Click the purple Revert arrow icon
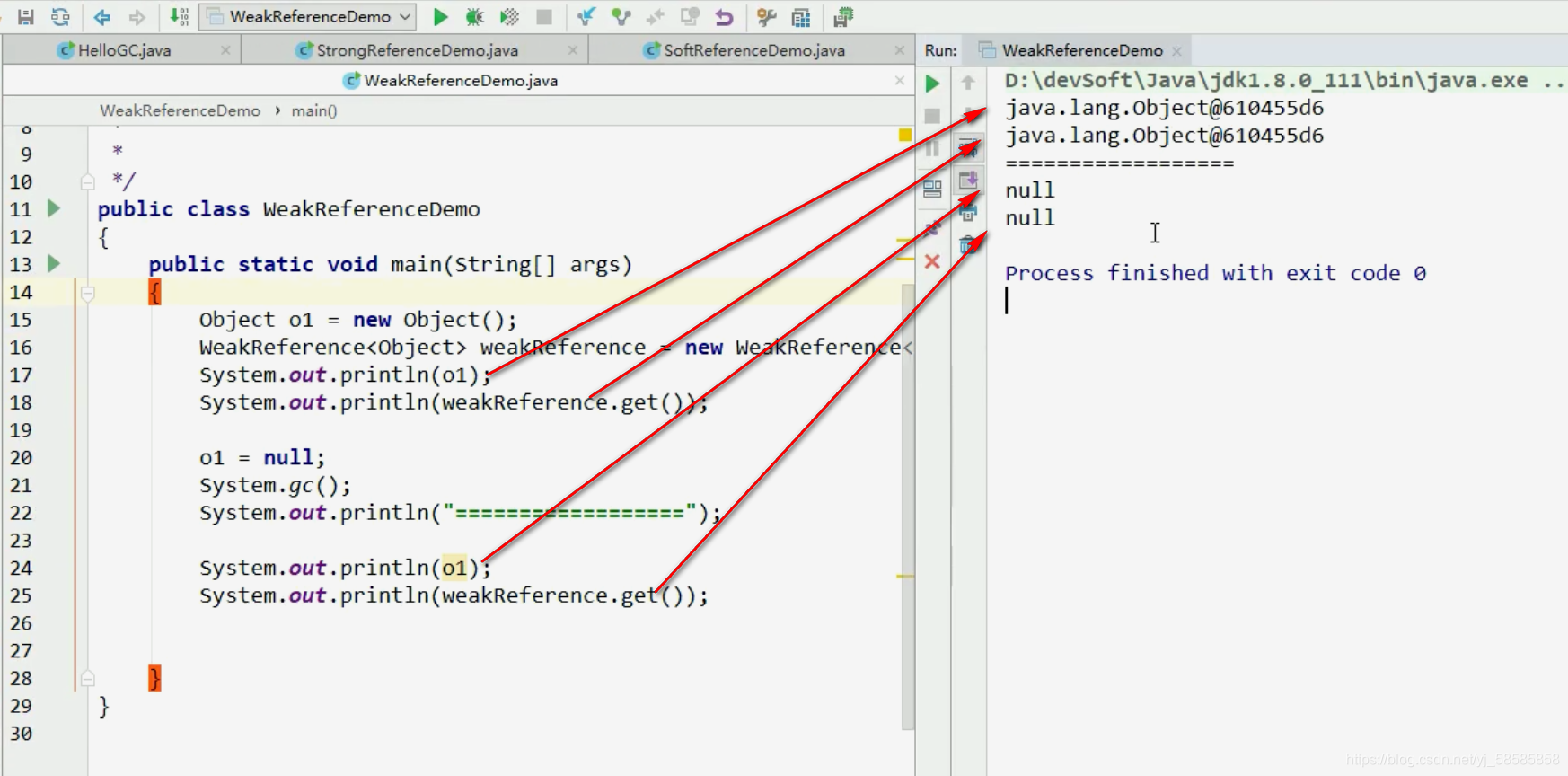The width and height of the screenshot is (1568, 776). coord(724,17)
